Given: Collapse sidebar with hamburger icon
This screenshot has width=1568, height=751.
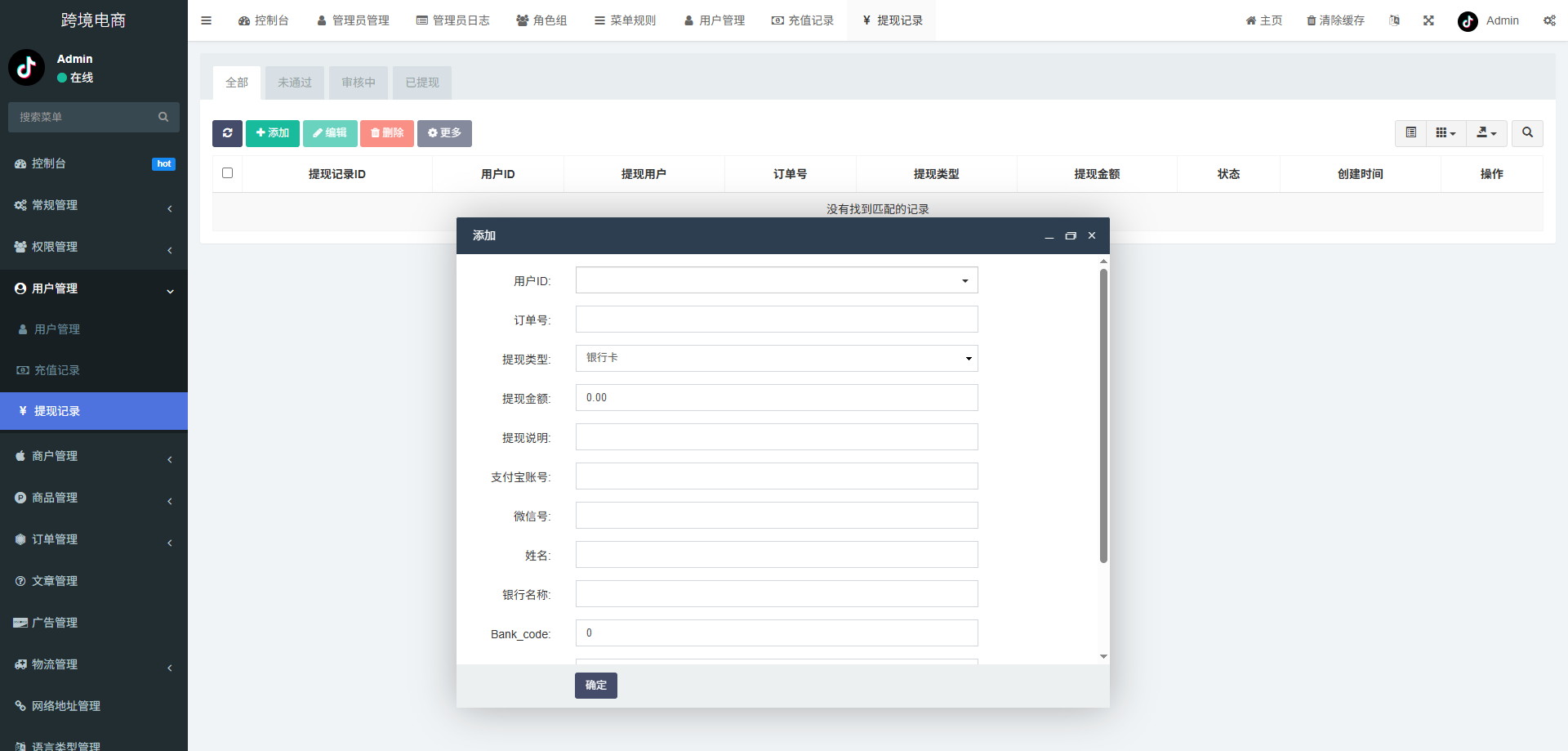Looking at the screenshot, I should point(206,20).
